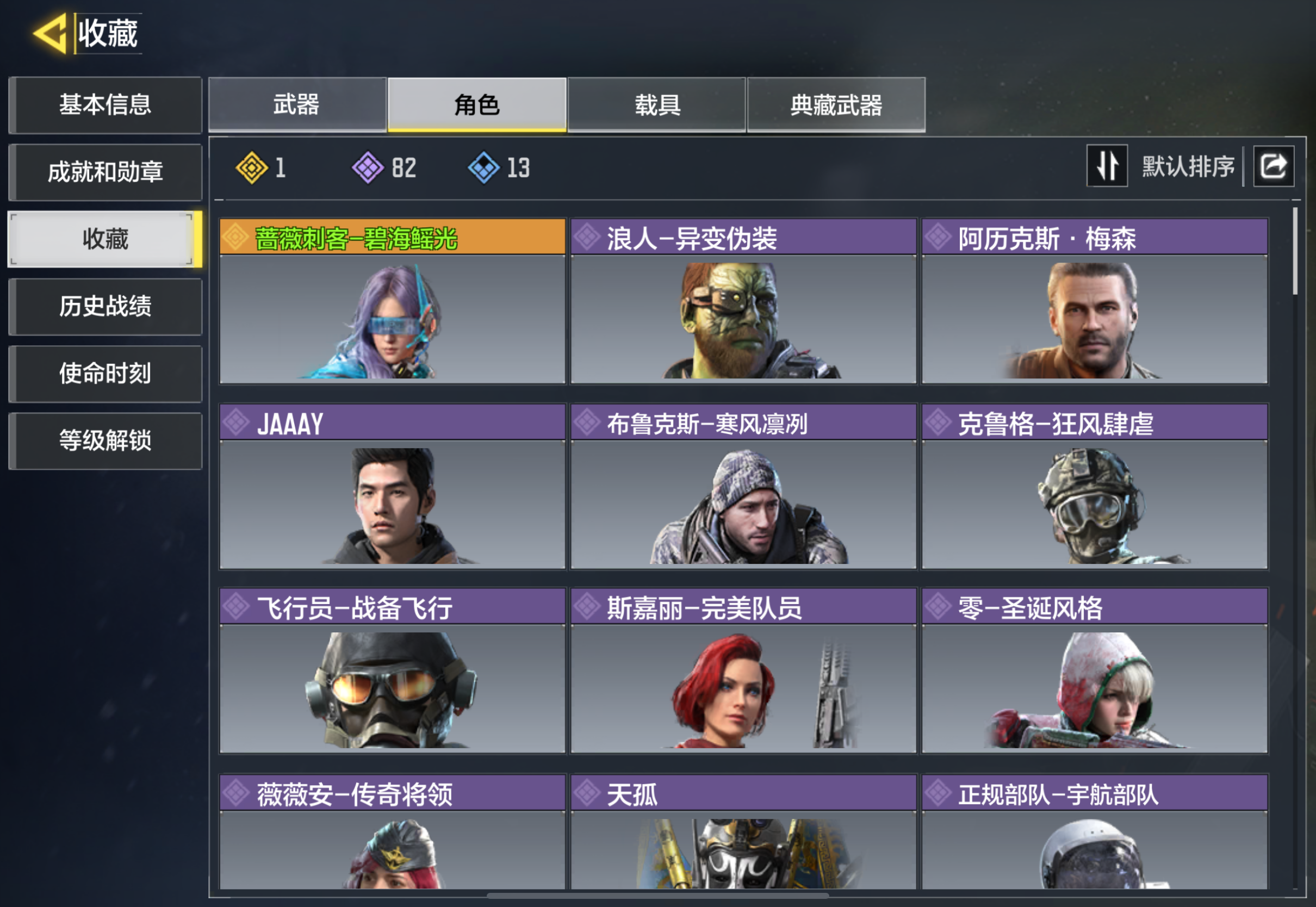Select the JAAAY character card

(392, 487)
